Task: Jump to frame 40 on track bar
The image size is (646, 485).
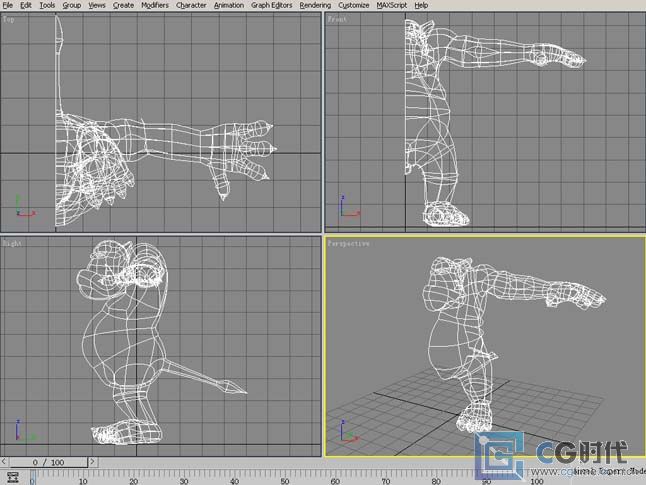Action: [234, 480]
